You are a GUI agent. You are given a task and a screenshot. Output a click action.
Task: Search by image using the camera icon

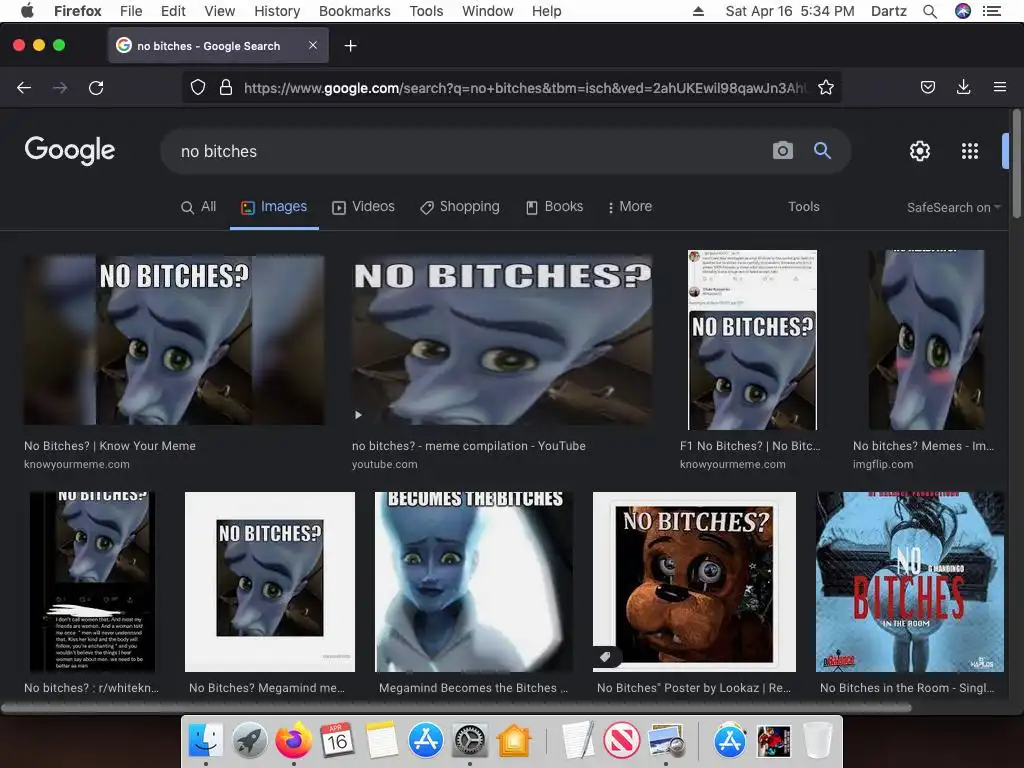click(782, 151)
